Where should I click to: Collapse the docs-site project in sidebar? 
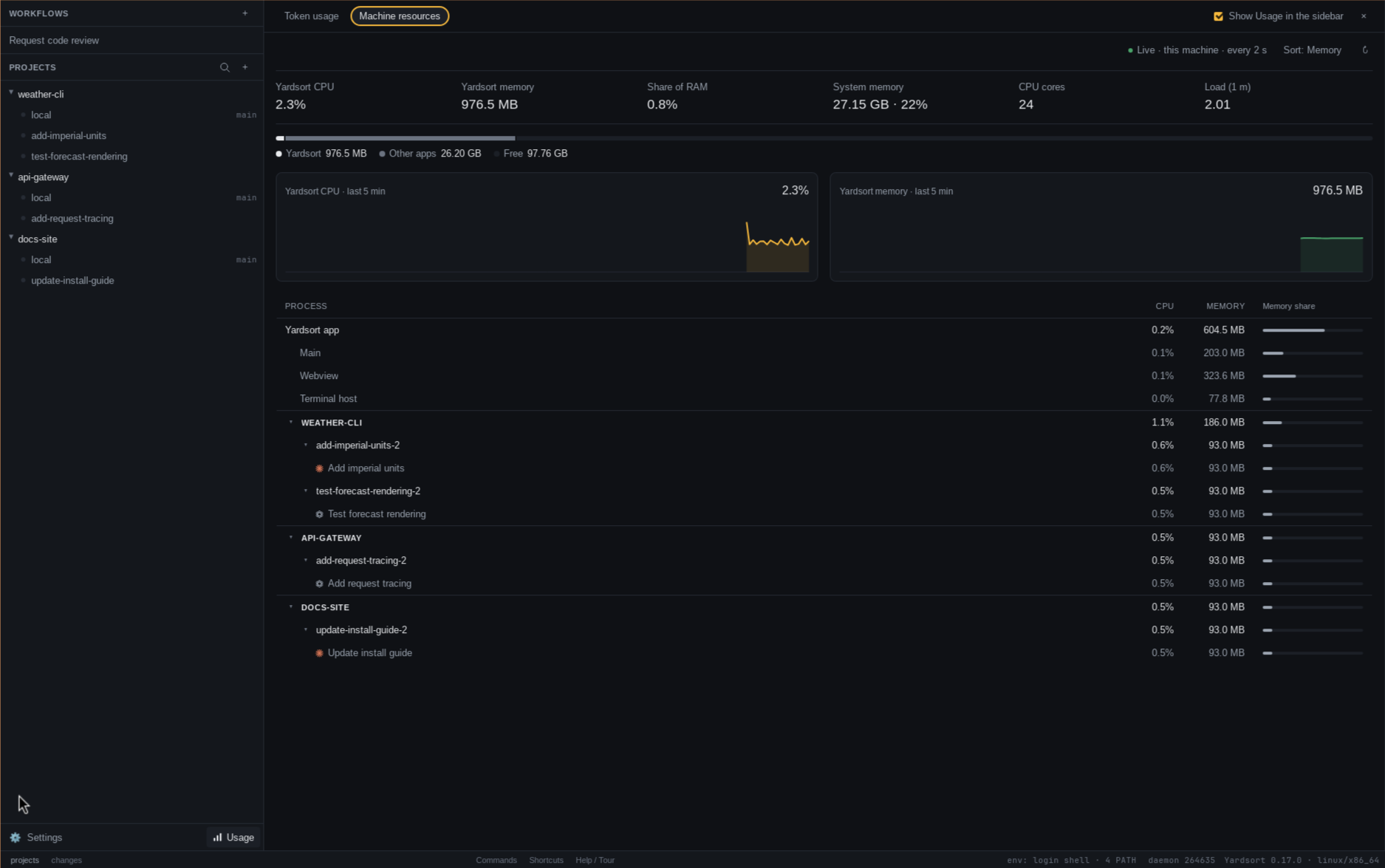point(11,238)
